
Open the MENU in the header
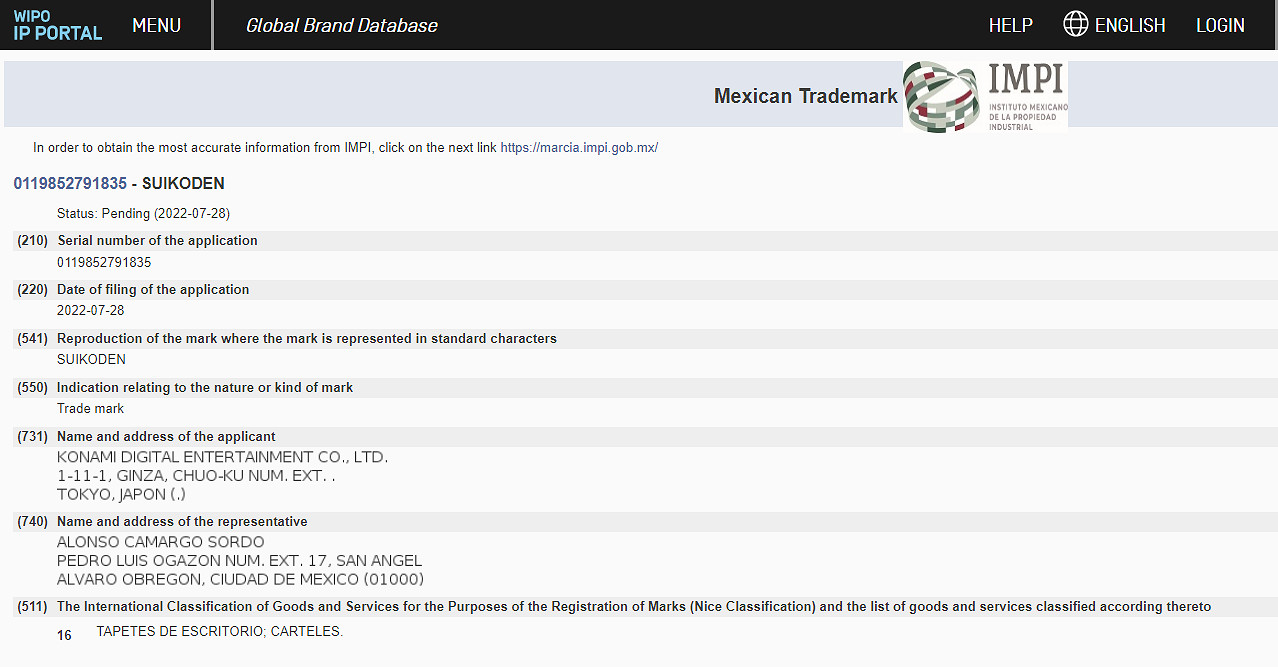[x=156, y=25]
